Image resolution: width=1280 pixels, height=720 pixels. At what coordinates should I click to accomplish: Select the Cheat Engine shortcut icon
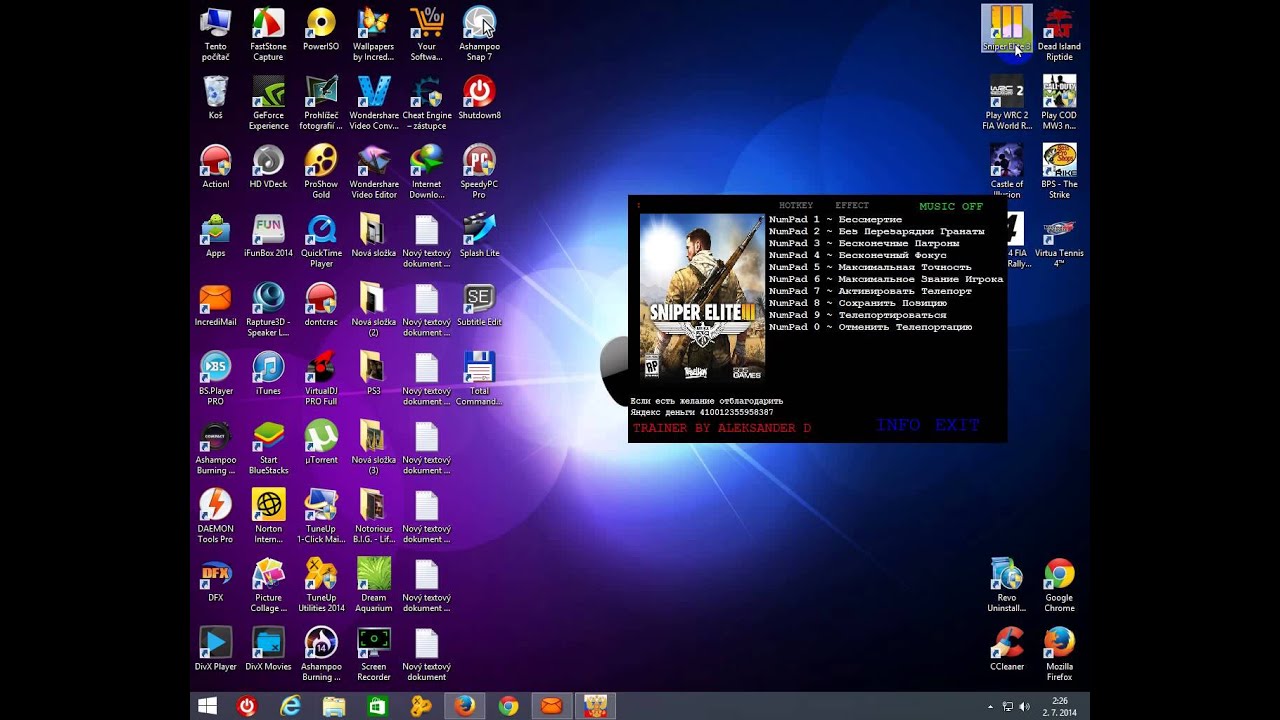426,103
